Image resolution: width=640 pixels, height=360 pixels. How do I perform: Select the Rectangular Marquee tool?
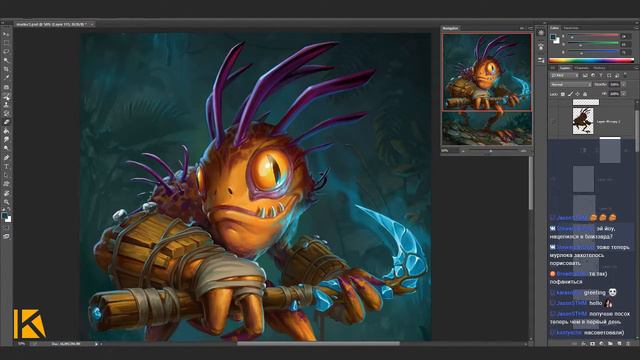[x=6, y=42]
